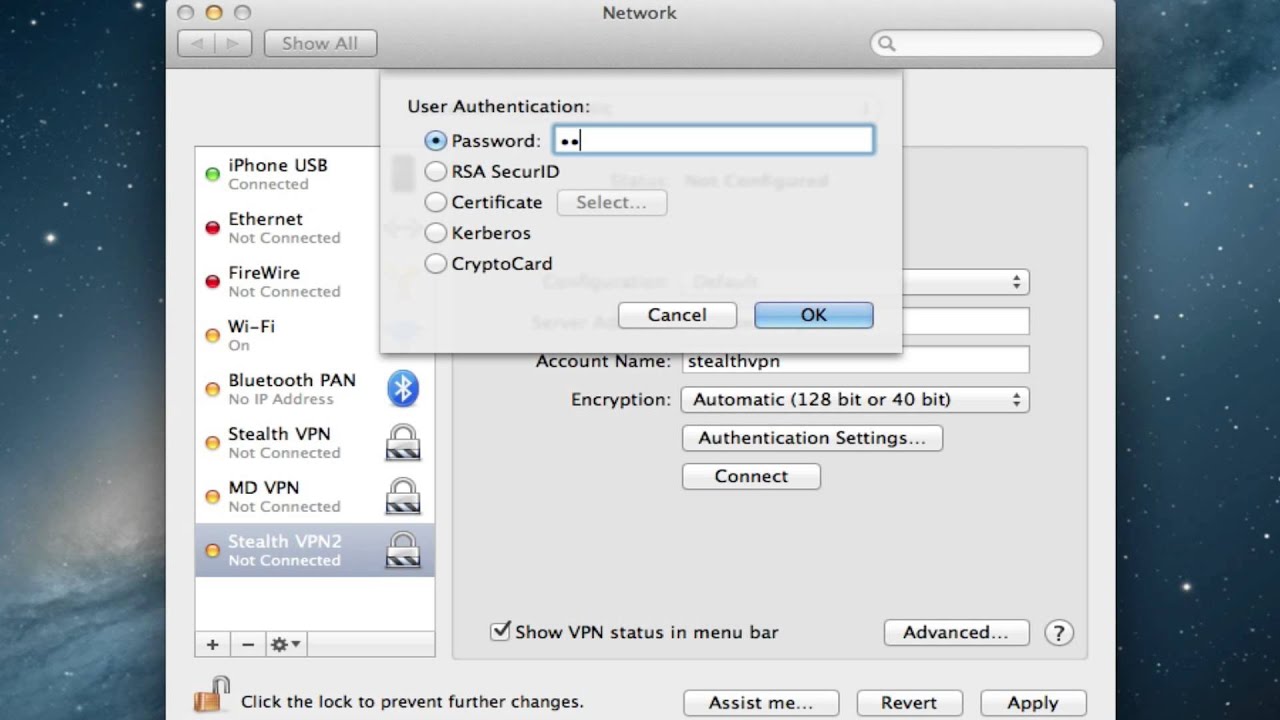Click the red status dot for FireWire
This screenshot has height=720, width=1280.
tap(212, 282)
